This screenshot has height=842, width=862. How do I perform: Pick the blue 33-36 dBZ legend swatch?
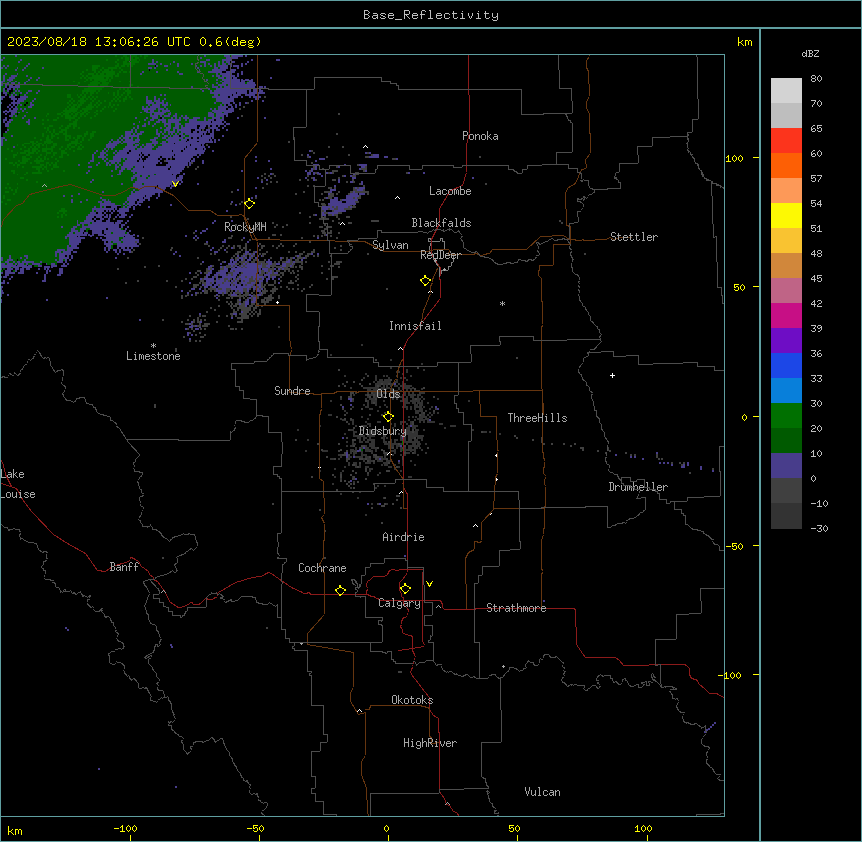(786, 365)
